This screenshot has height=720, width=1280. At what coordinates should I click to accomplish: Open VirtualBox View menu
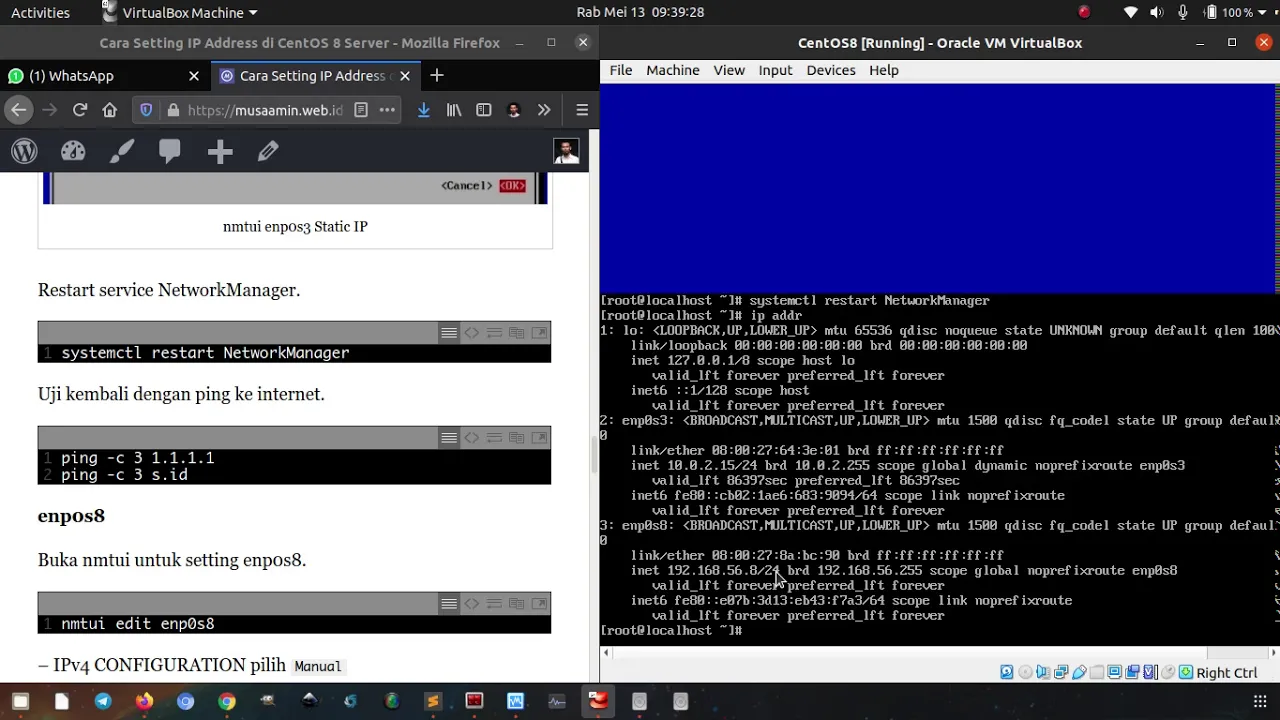tap(728, 70)
